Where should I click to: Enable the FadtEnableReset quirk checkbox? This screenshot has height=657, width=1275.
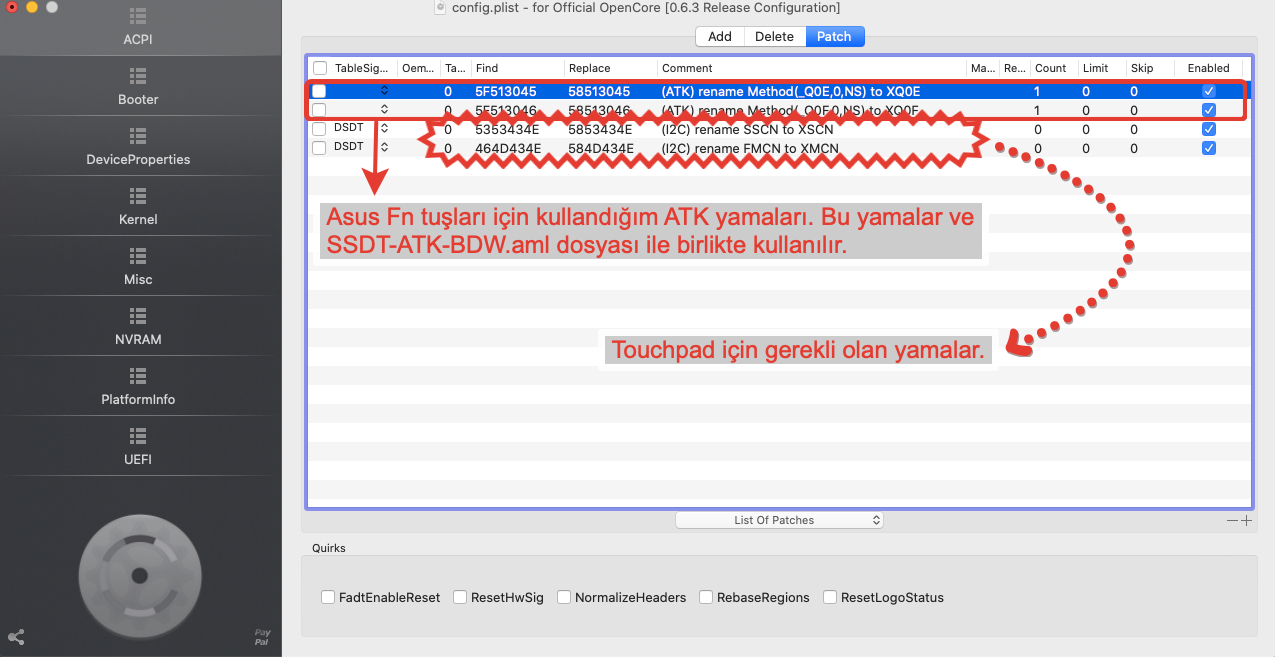tap(328, 597)
